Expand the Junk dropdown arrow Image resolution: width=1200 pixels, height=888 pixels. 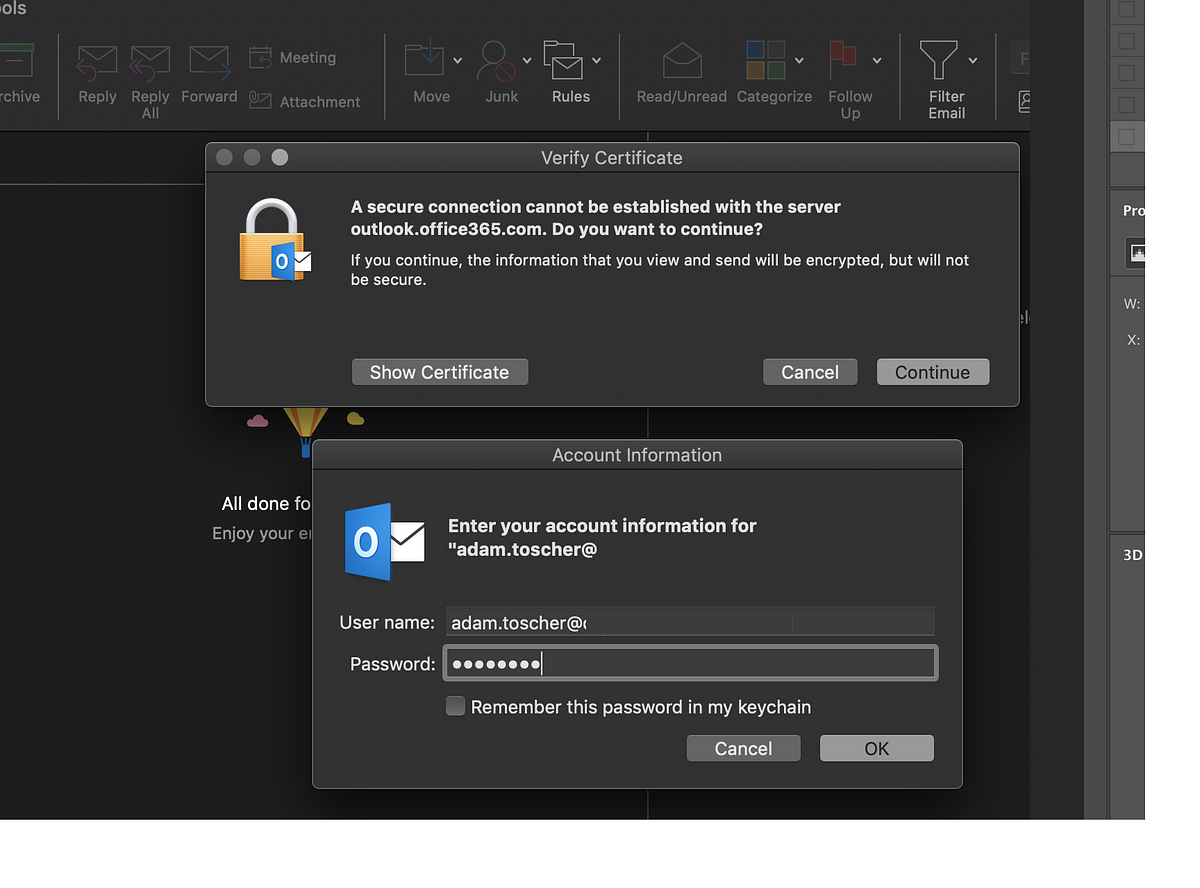(x=527, y=61)
